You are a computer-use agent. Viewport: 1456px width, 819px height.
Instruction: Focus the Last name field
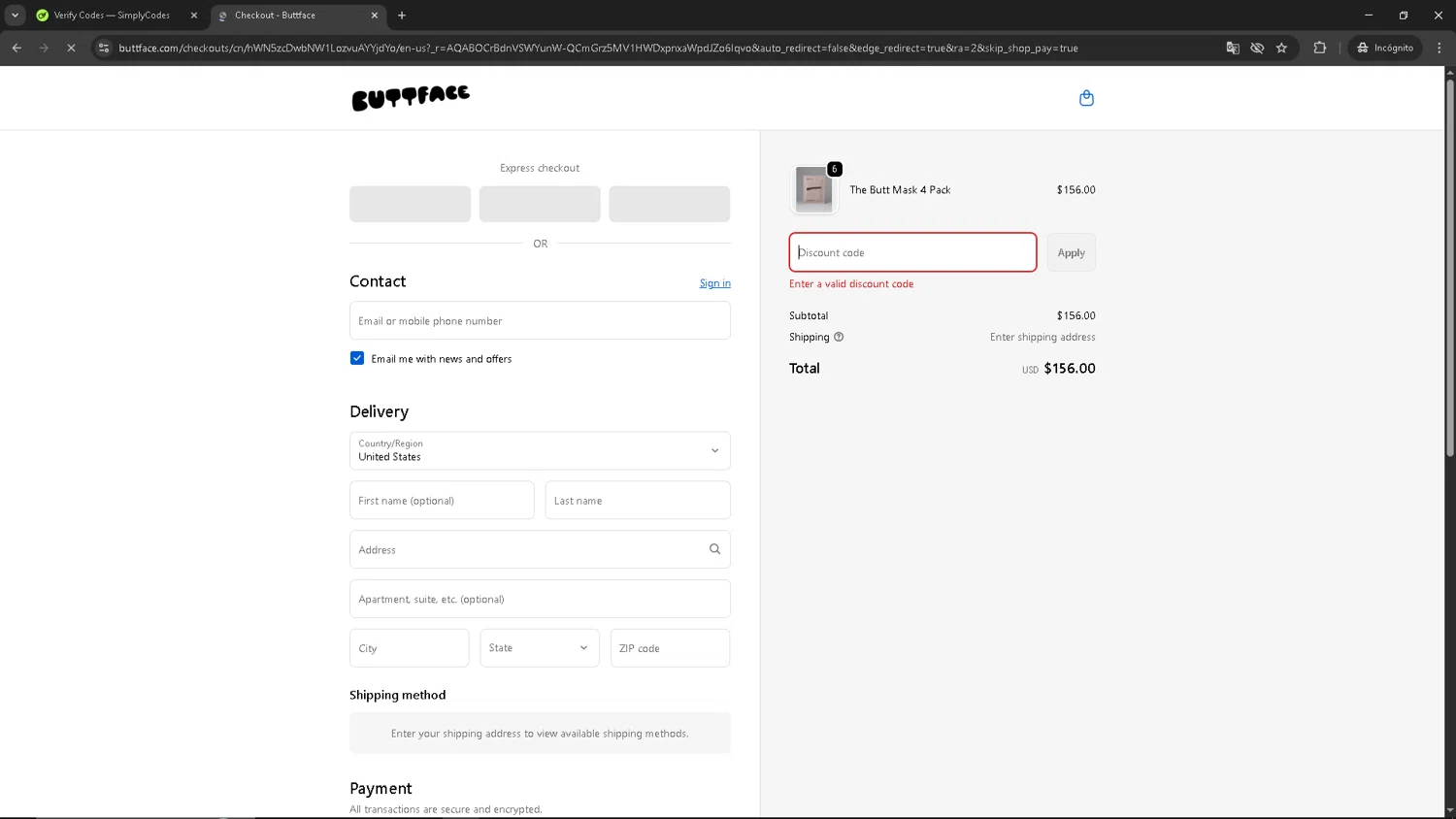638,500
